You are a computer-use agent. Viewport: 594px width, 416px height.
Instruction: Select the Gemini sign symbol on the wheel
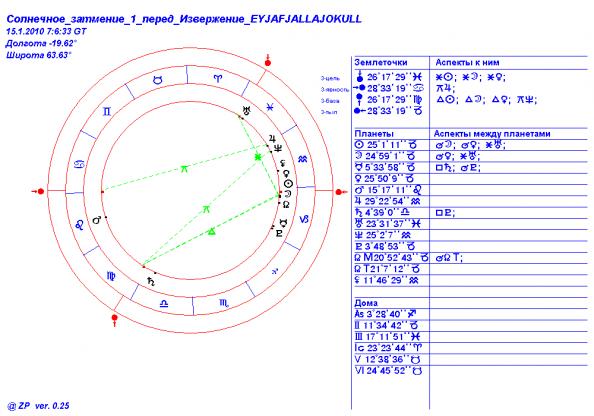[107, 111]
